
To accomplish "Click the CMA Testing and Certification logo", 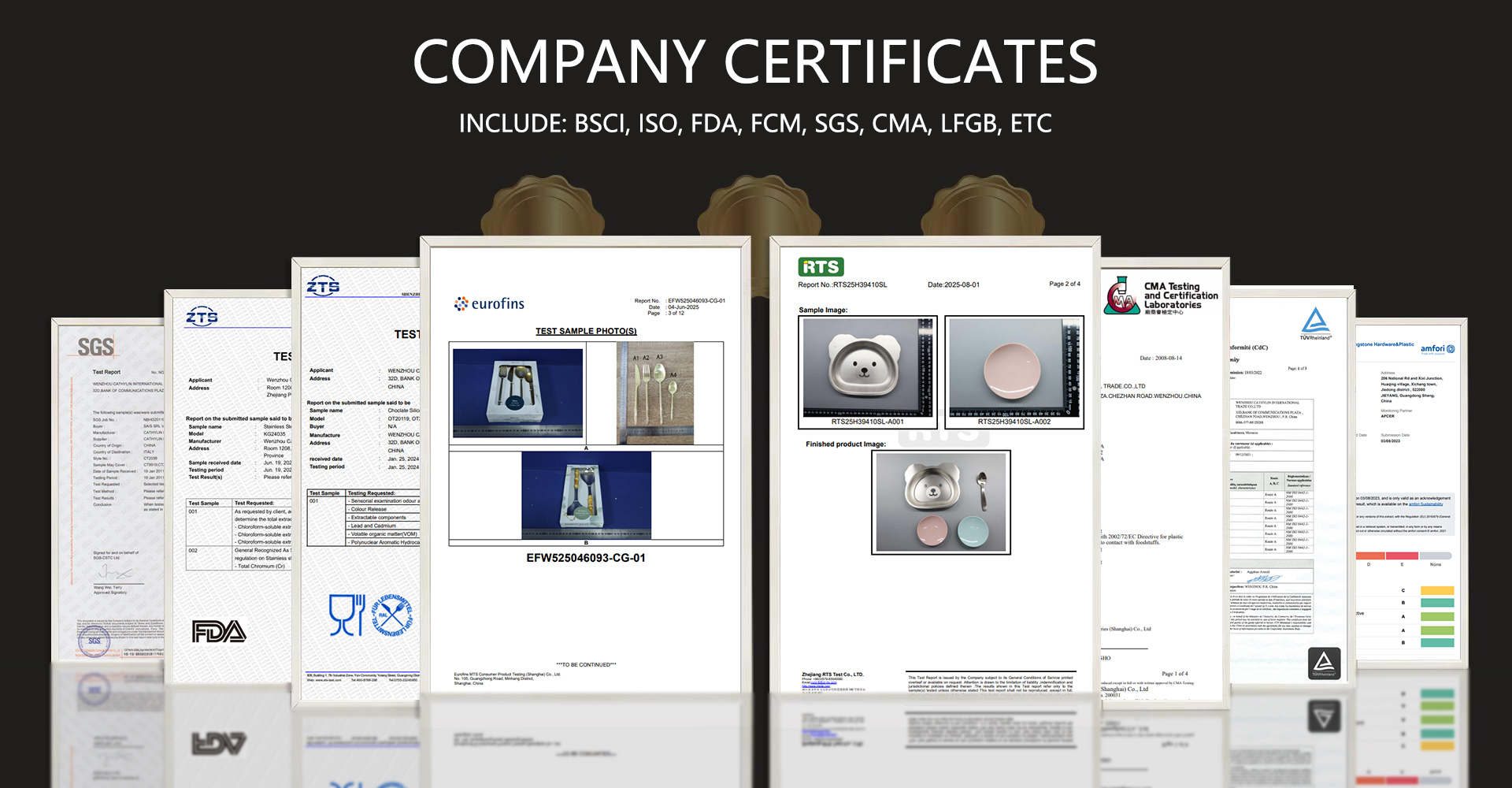I will tap(1161, 296).
